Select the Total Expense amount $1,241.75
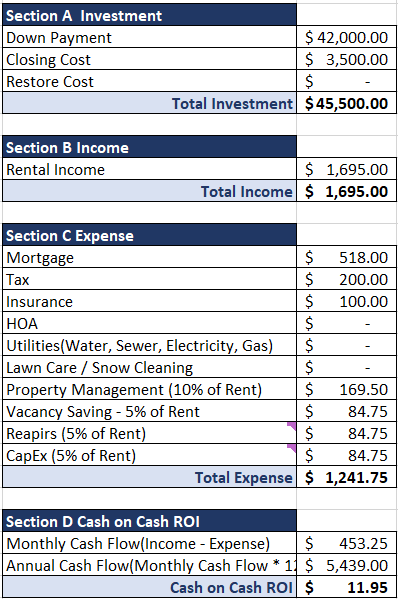 [x=346, y=477]
